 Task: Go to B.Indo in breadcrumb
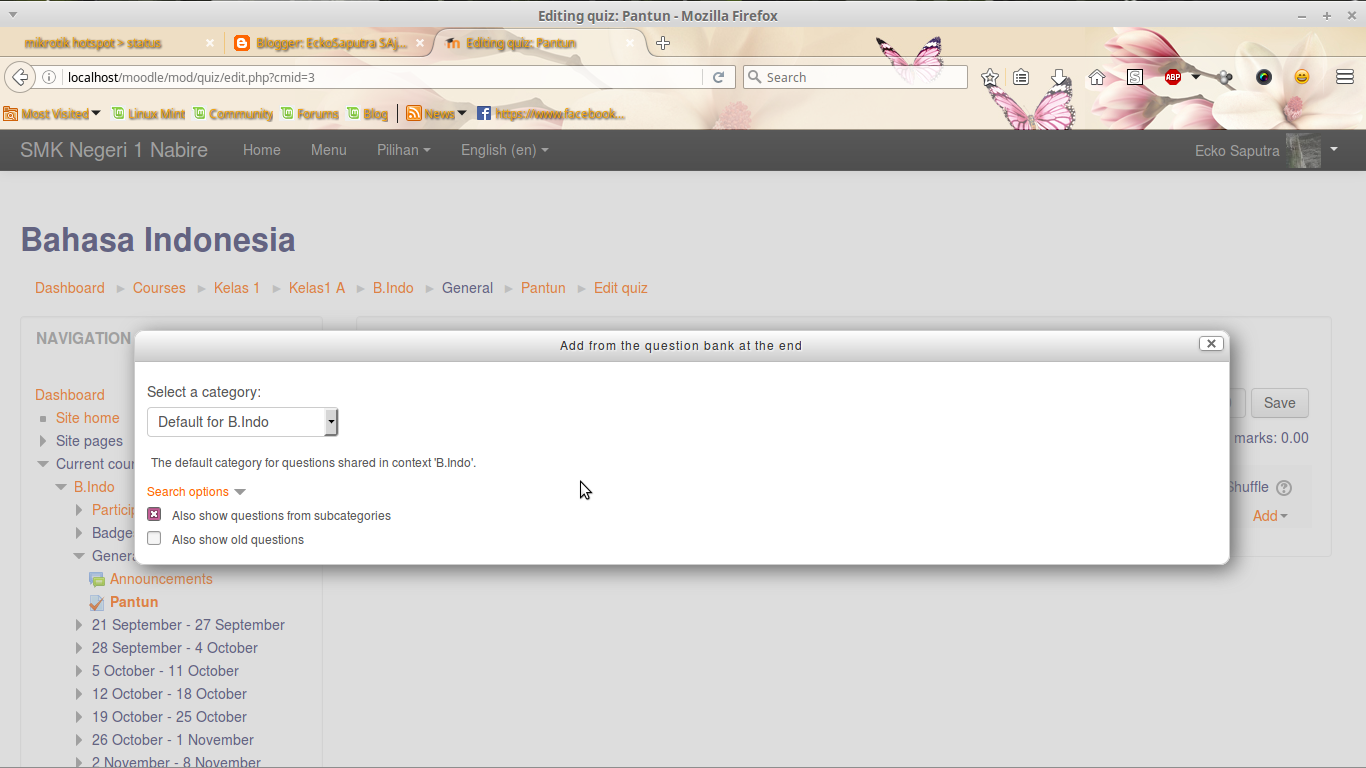tap(393, 288)
